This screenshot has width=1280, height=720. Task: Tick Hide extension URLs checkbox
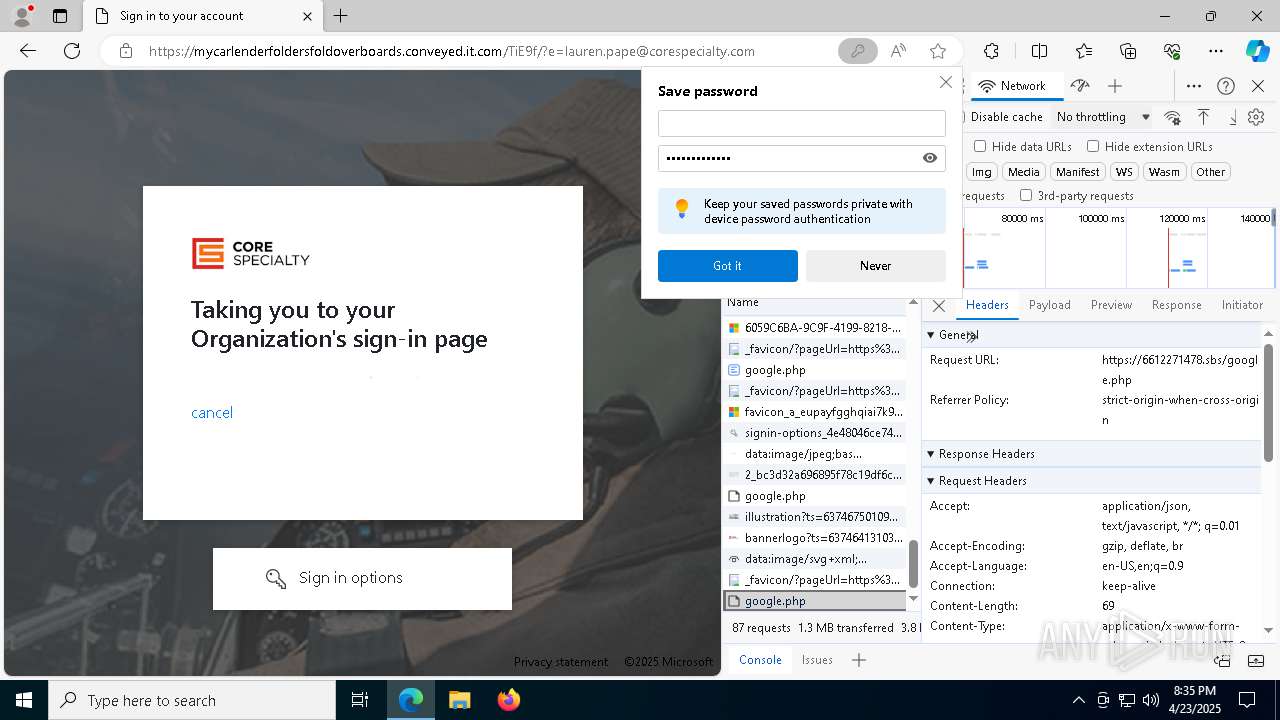[1093, 146]
